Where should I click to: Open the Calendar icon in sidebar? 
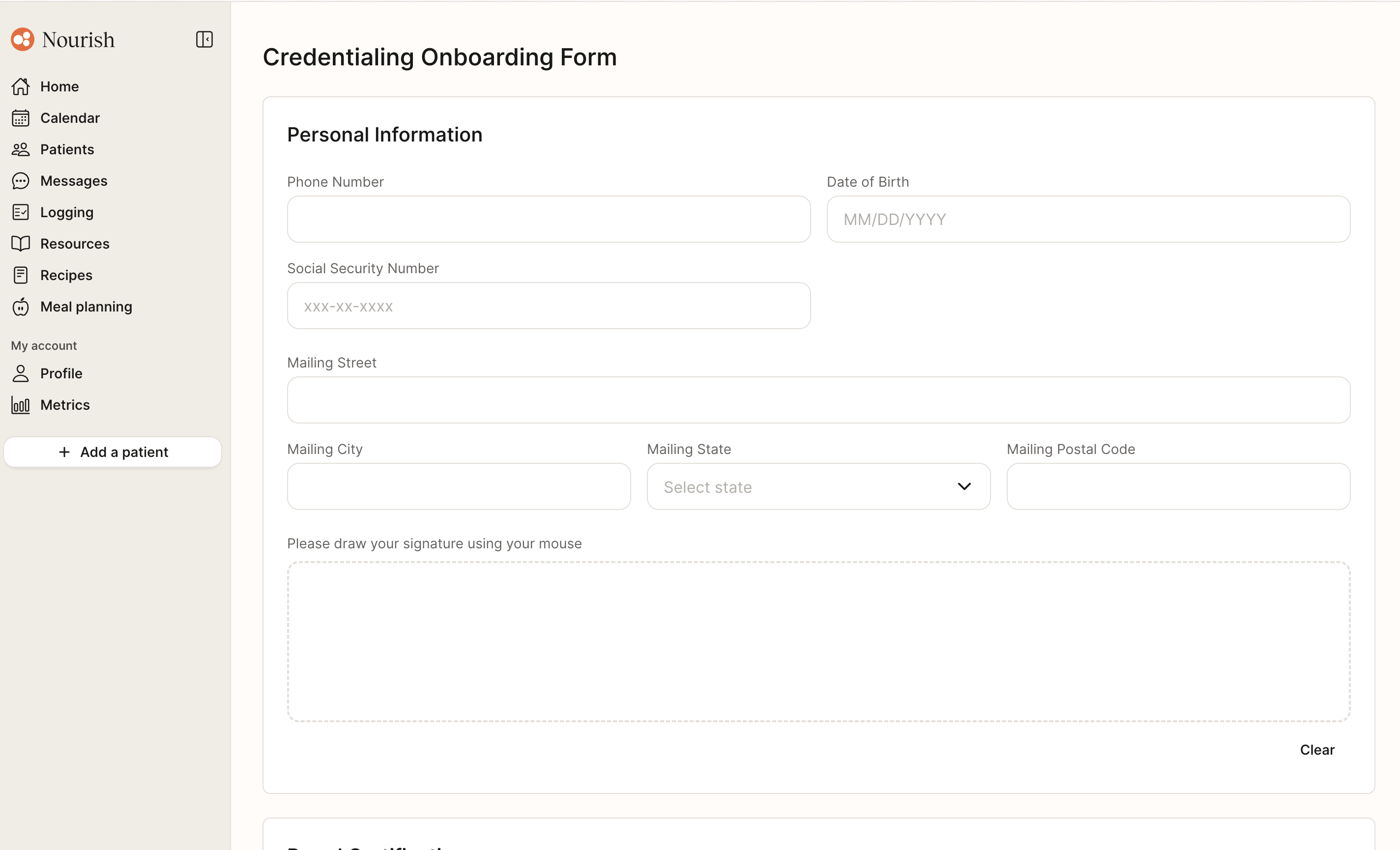click(21, 118)
